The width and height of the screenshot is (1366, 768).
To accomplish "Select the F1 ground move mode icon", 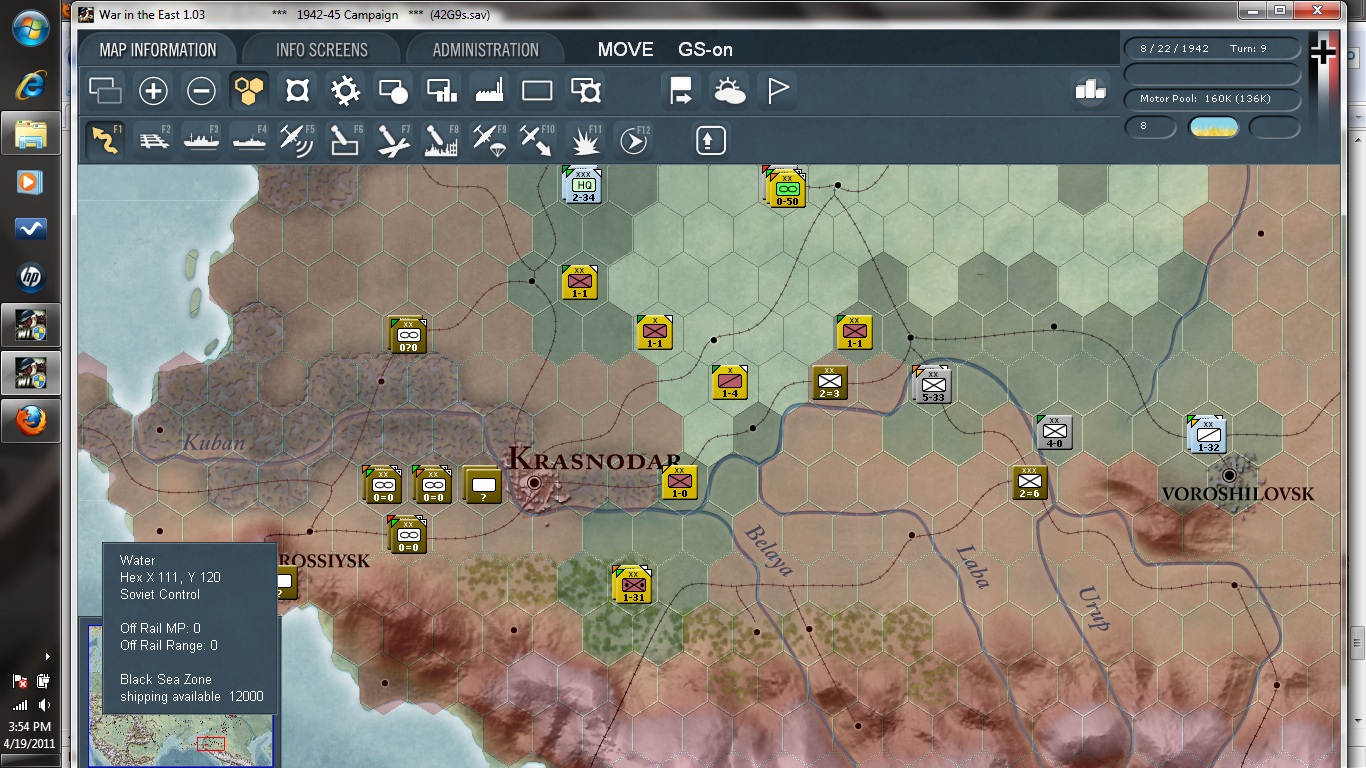I will pos(105,140).
